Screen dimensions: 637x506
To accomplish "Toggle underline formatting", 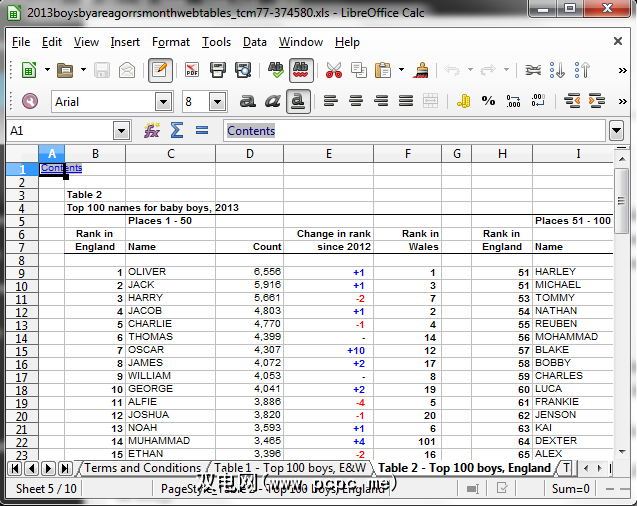I will 296,101.
